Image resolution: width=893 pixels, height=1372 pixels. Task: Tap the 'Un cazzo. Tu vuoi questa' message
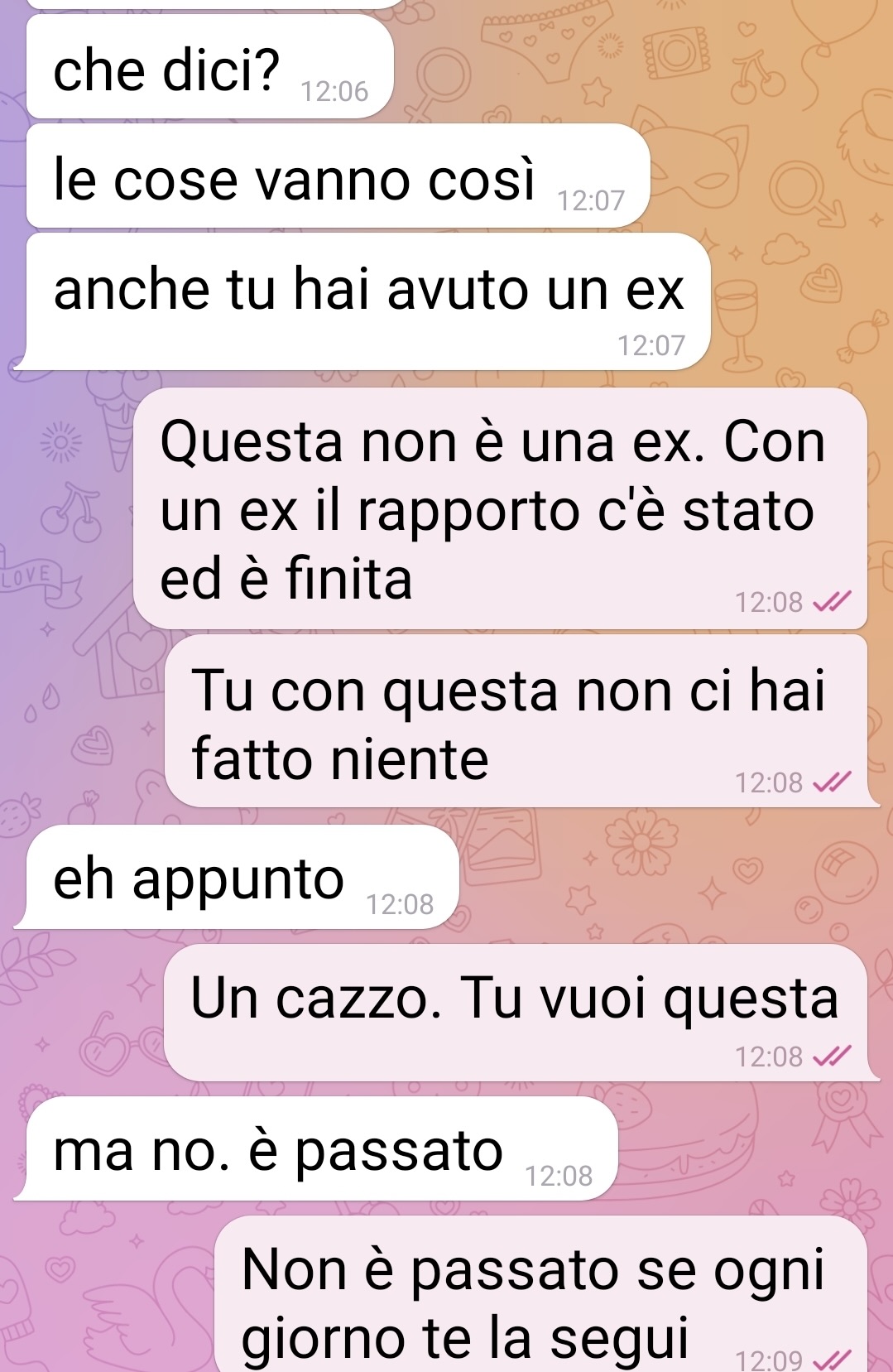pyautogui.click(x=516, y=1013)
